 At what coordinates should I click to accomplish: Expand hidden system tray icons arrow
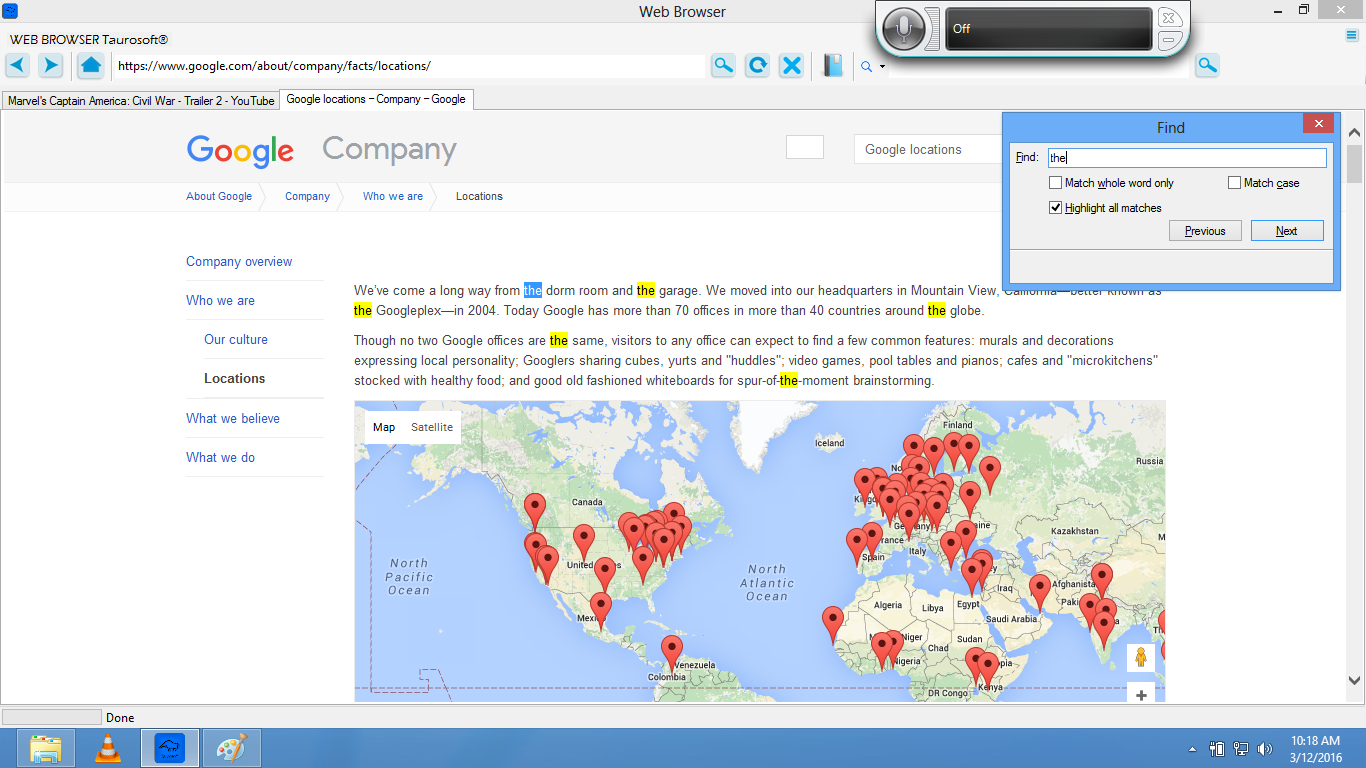(x=1191, y=748)
